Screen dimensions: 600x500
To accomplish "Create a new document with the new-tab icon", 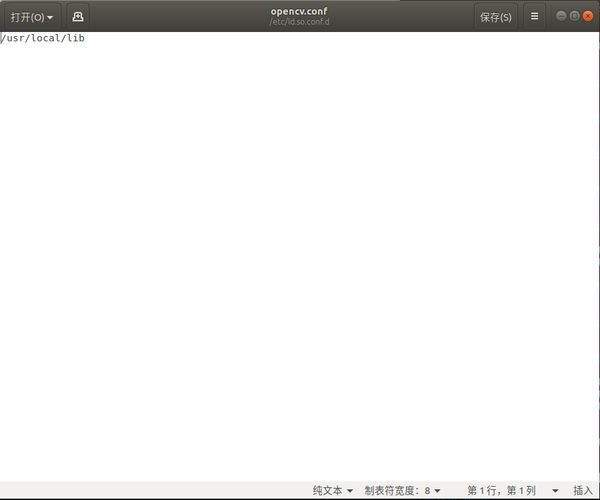I will [x=78, y=16].
